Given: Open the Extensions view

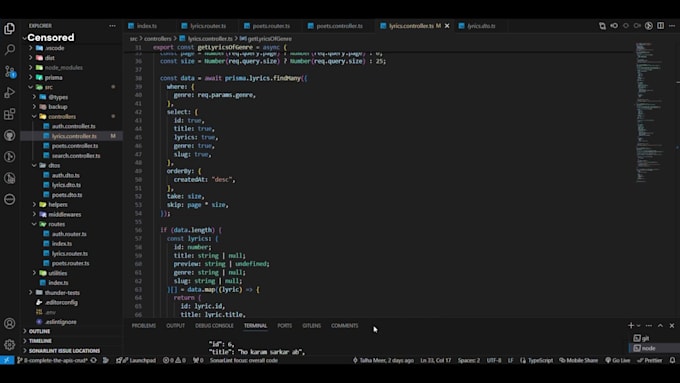Looking at the screenshot, I should (x=9, y=114).
